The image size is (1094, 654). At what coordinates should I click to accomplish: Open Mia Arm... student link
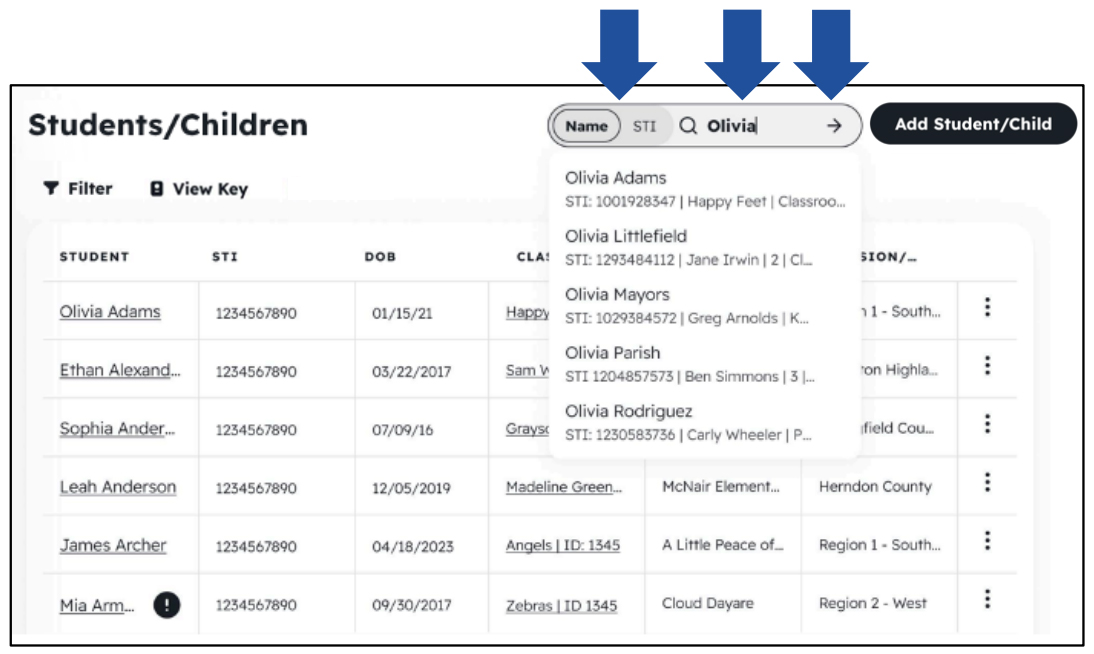coord(96,605)
